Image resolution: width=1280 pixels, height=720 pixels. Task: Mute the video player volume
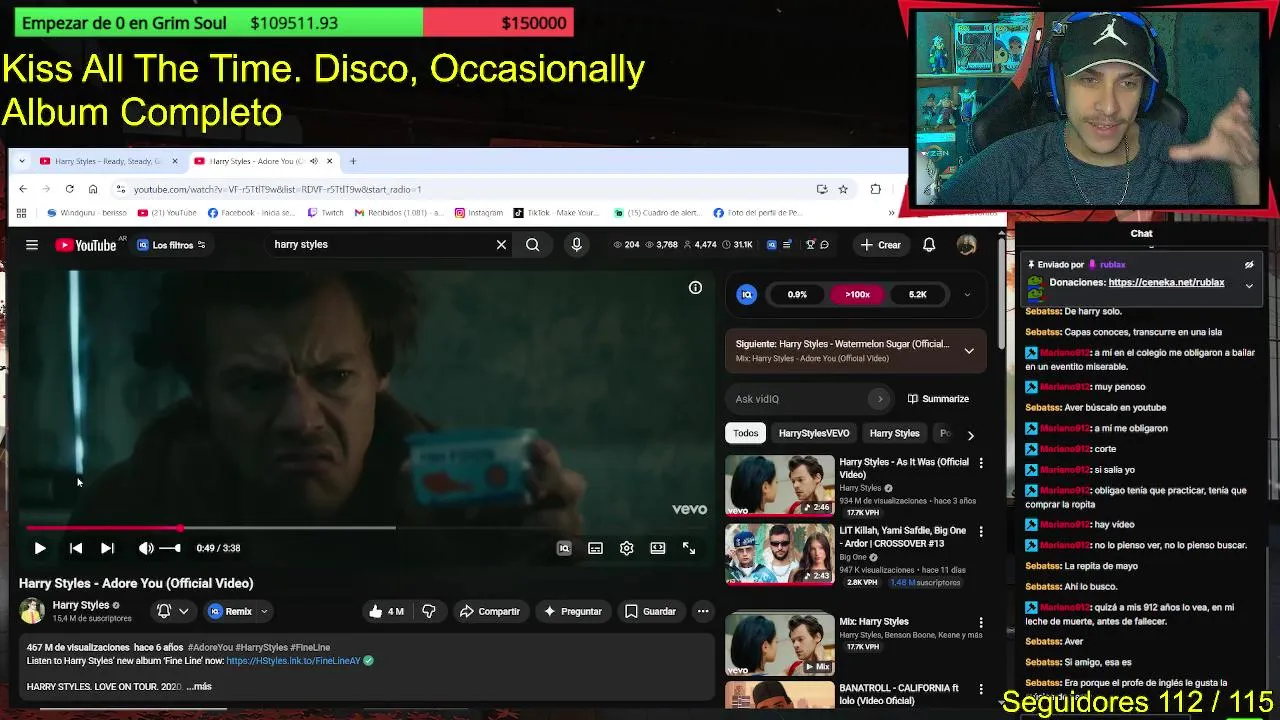(146, 548)
